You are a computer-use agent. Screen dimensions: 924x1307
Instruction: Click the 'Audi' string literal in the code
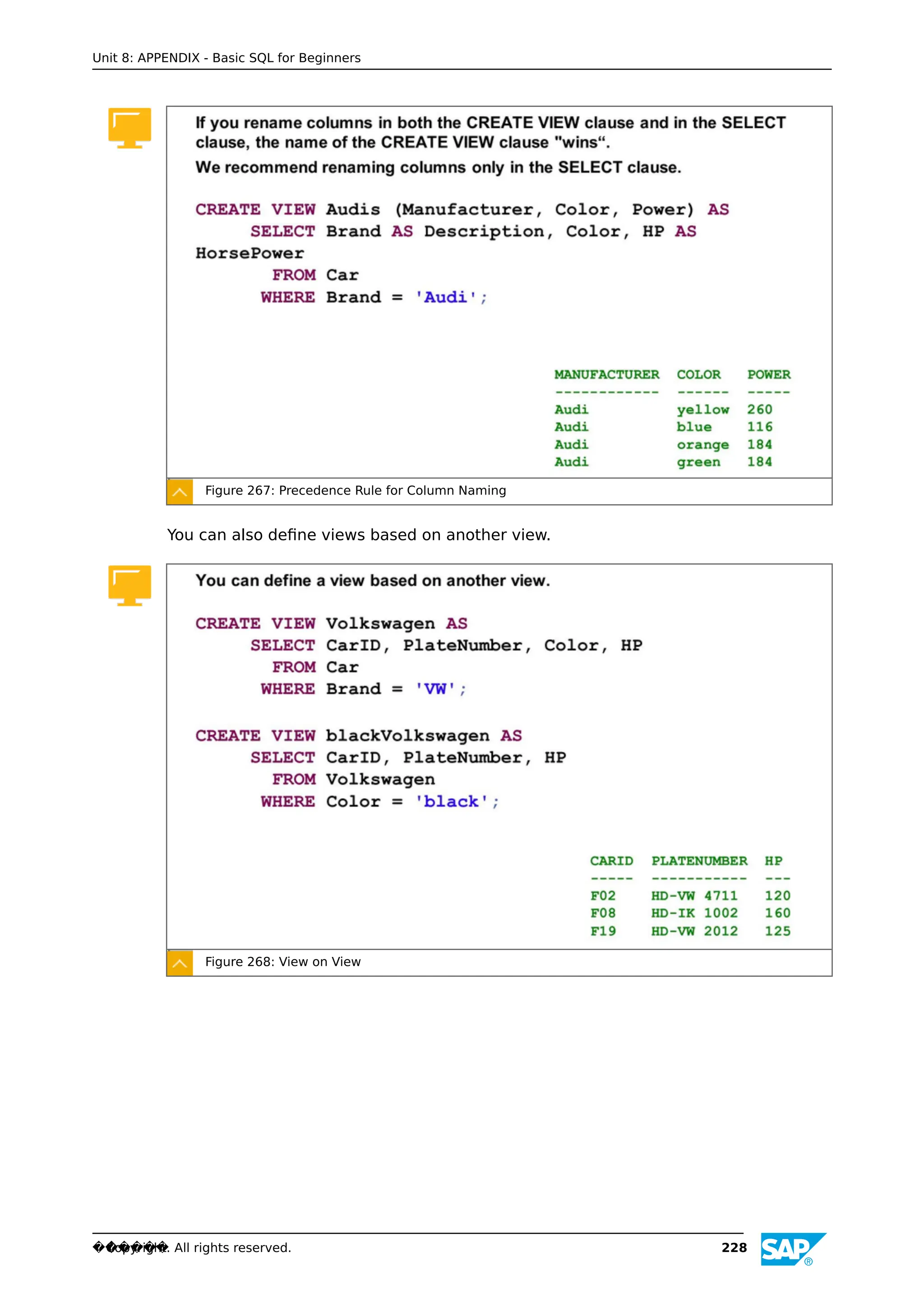tap(445, 297)
